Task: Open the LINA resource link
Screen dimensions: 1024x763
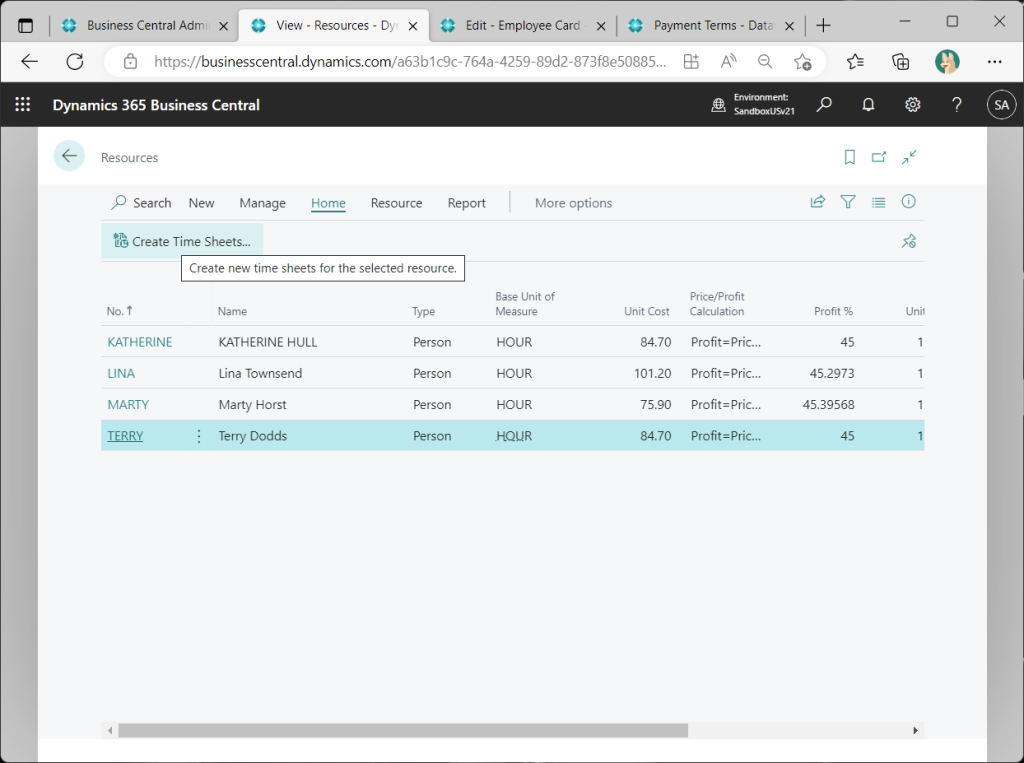Action: click(121, 373)
